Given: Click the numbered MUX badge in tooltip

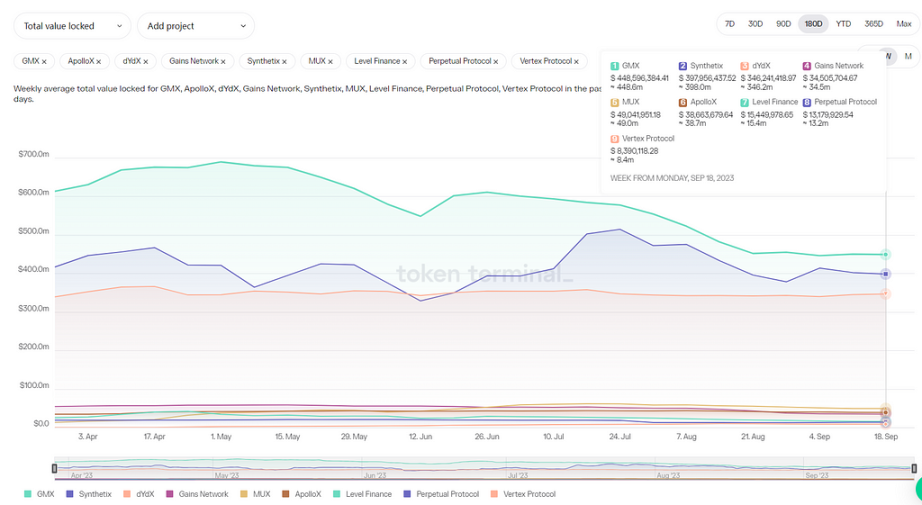Looking at the screenshot, I should click(614, 102).
